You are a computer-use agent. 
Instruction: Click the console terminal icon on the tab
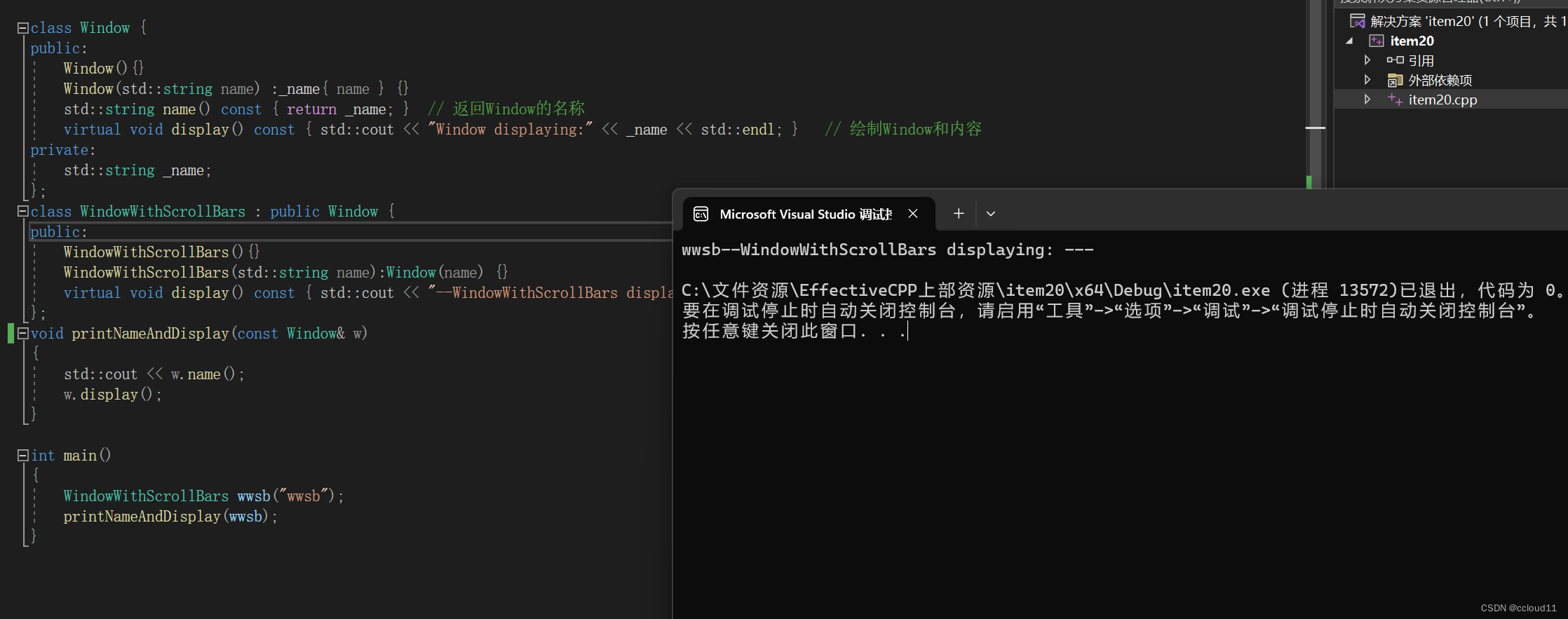pyautogui.click(x=701, y=214)
